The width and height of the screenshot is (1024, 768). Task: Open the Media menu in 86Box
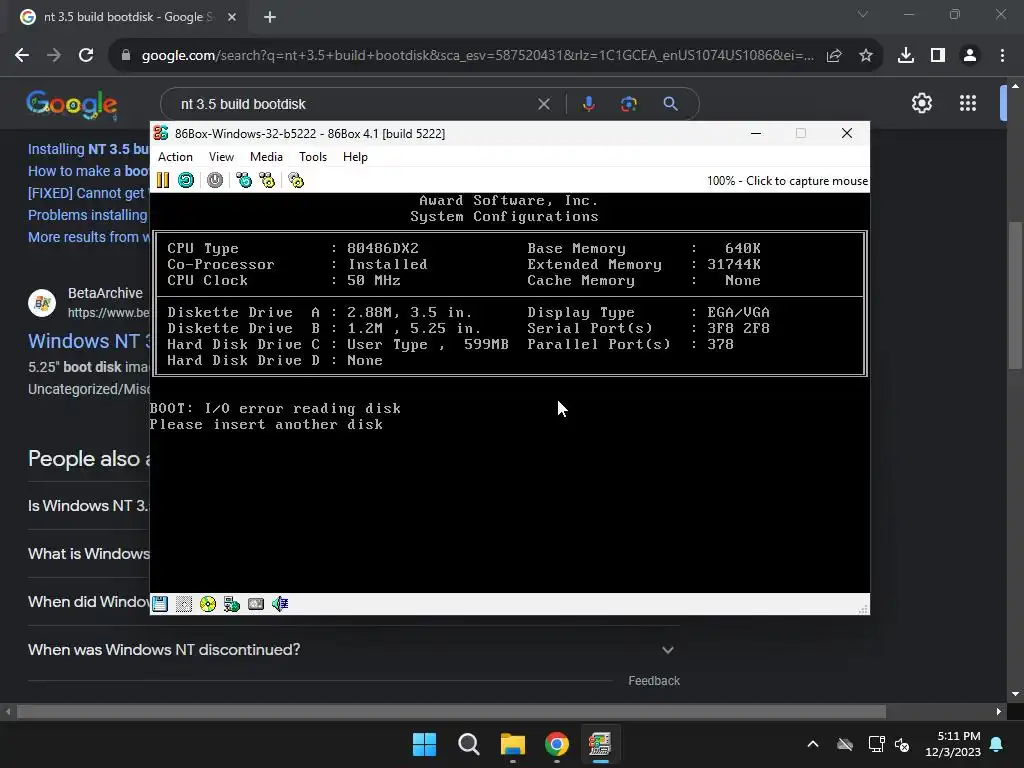(266, 157)
